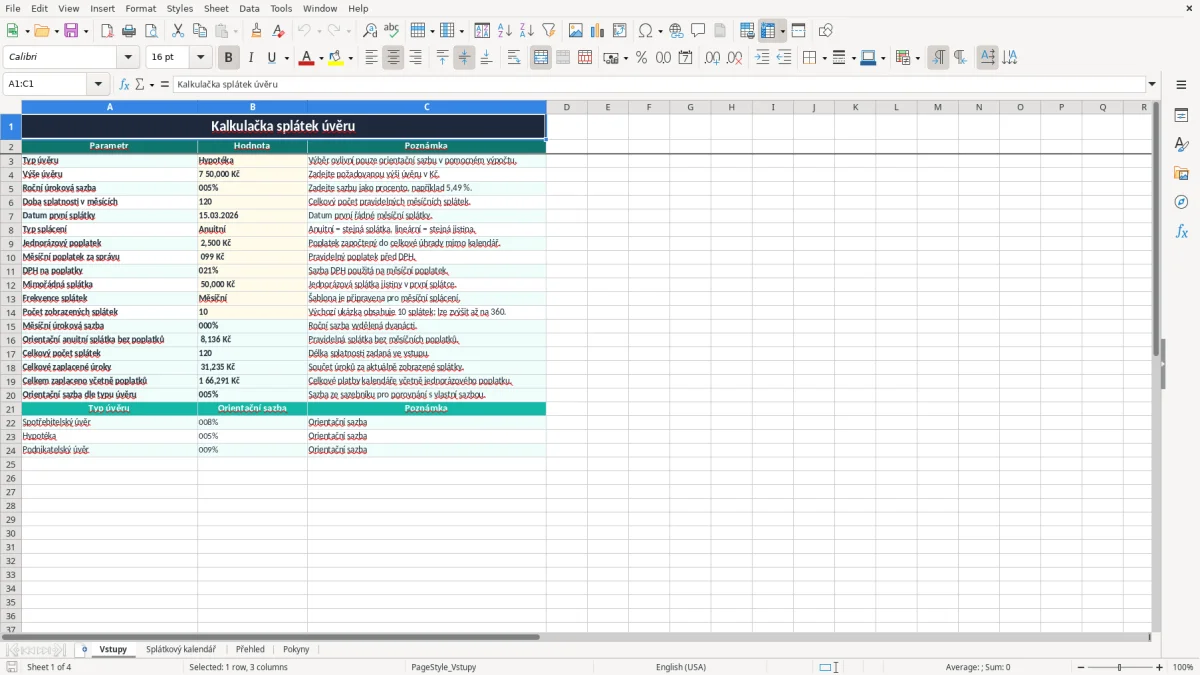1200x675 pixels.
Task: Switch to the Splátkový kalendář sheet tab
Action: coord(181,649)
